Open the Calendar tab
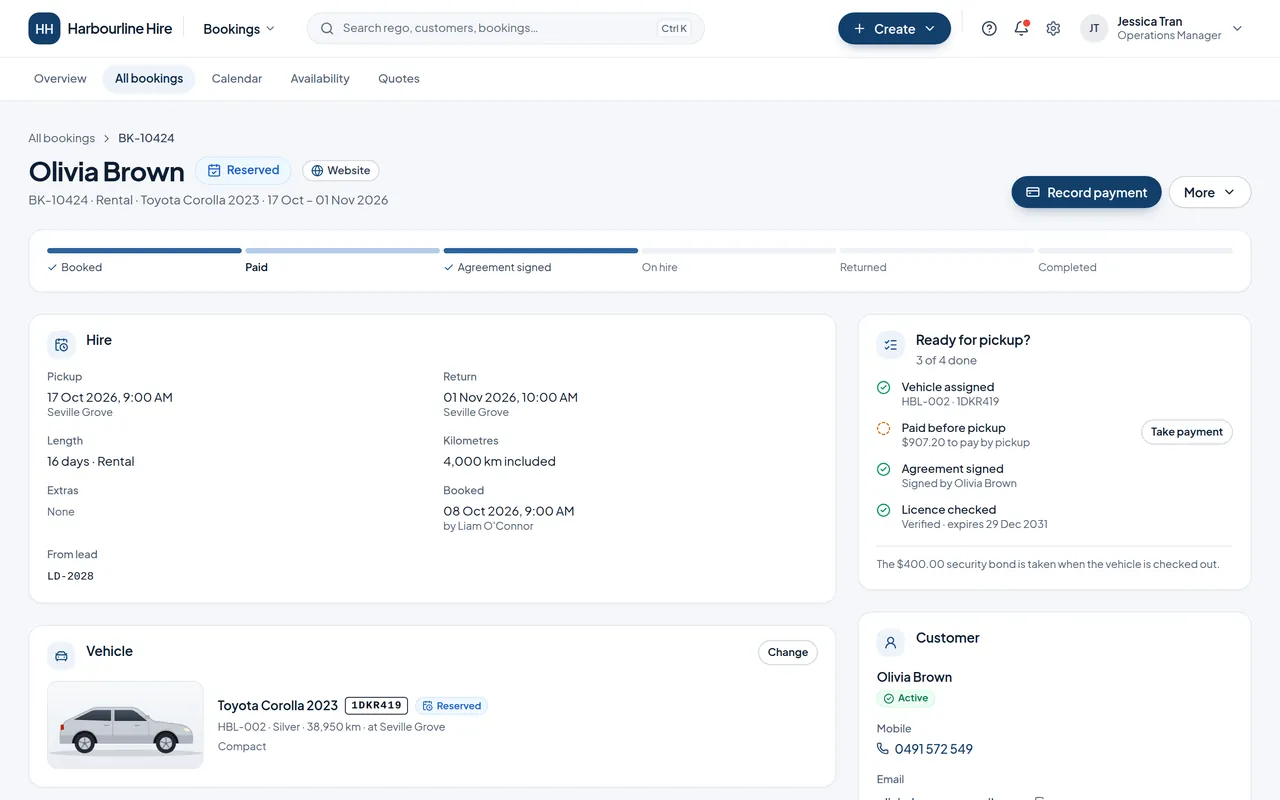The height and width of the screenshot is (800, 1280). (237, 79)
